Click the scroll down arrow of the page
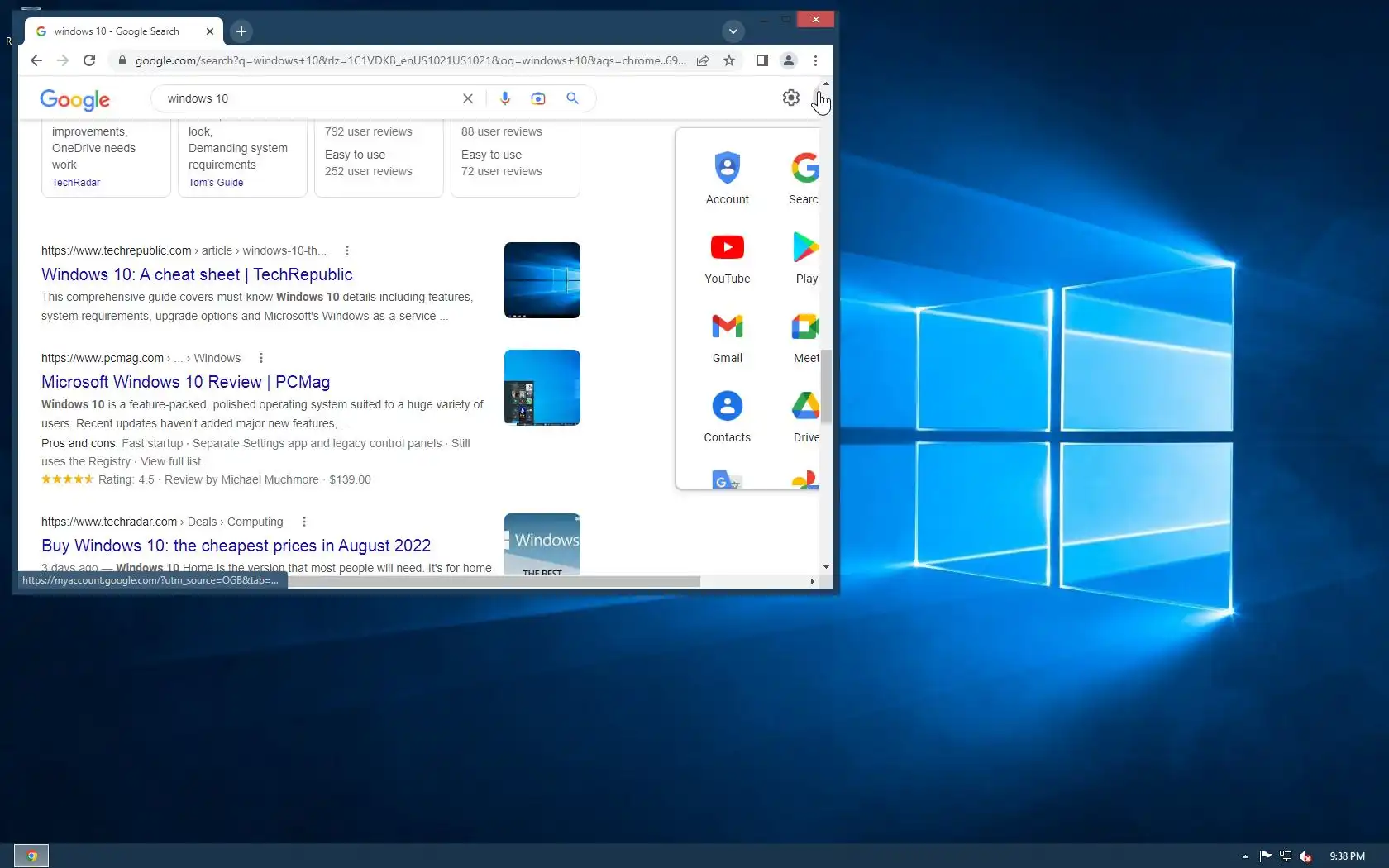This screenshot has width=1389, height=868. pos(826,567)
